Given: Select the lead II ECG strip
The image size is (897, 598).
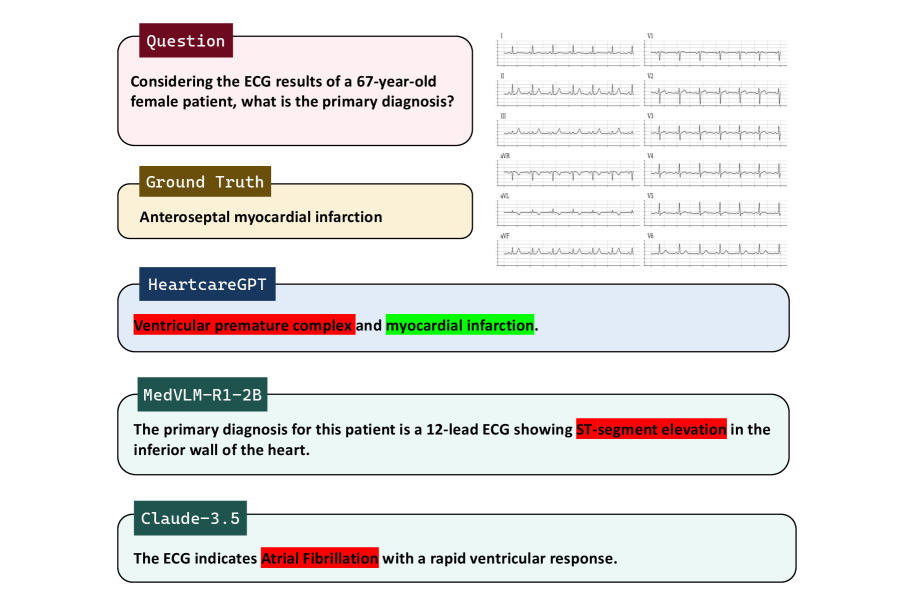Looking at the screenshot, I should coord(569,91).
